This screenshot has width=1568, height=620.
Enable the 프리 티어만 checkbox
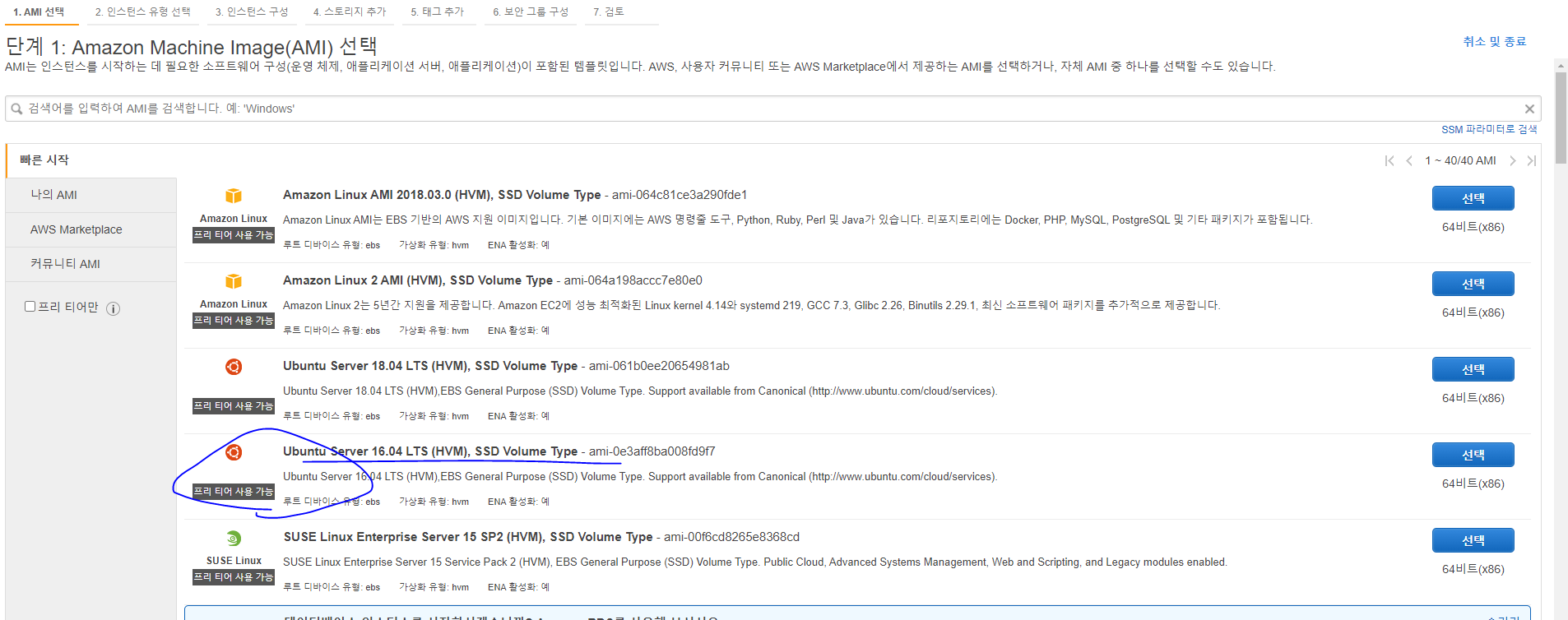coord(30,307)
